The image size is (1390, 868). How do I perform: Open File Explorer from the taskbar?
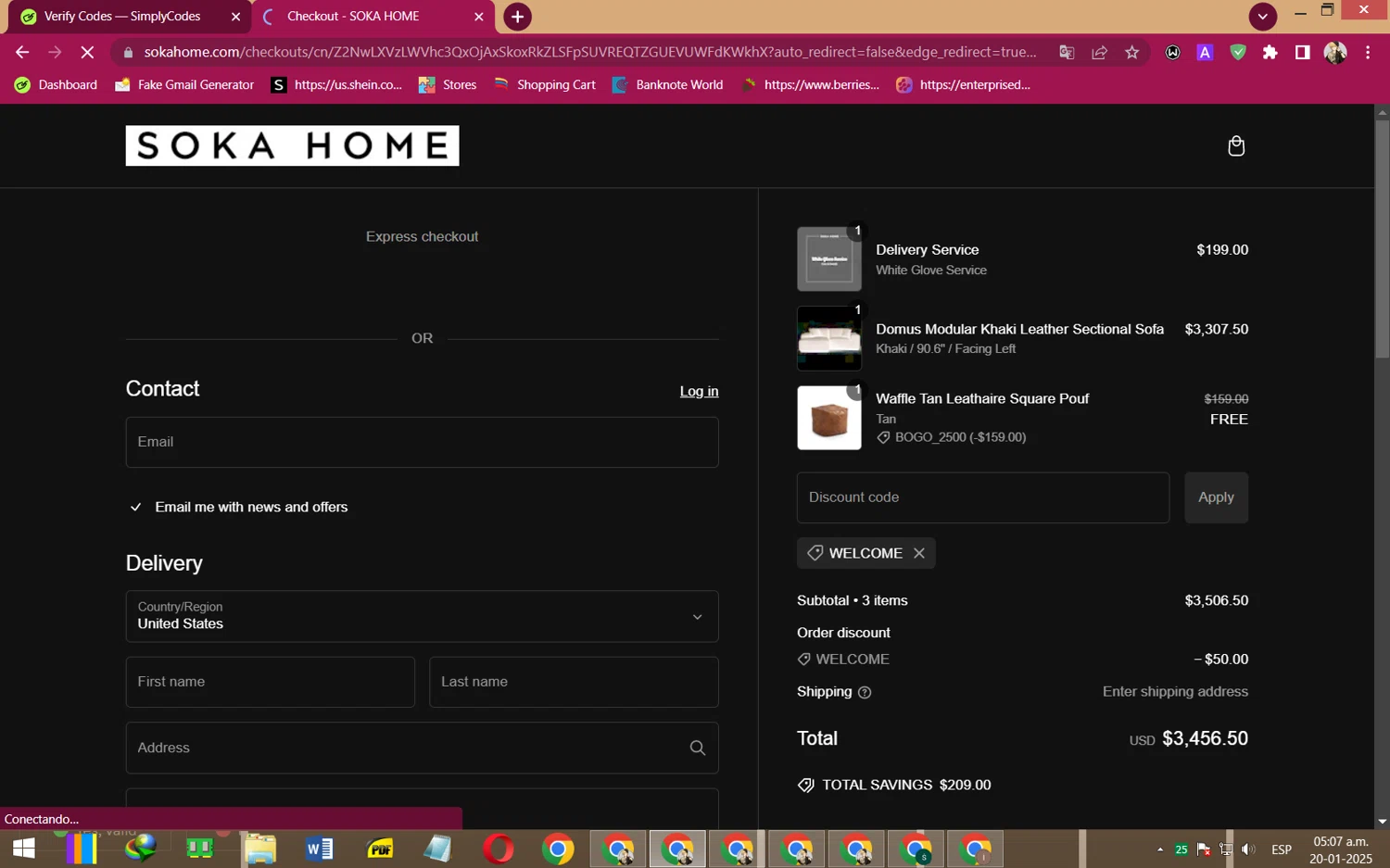260,849
